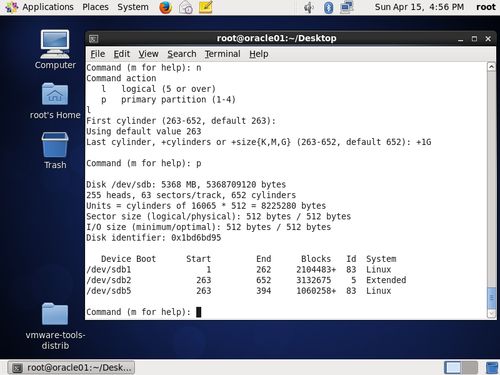
Task: Open the terminal File menu
Action: pos(98,54)
